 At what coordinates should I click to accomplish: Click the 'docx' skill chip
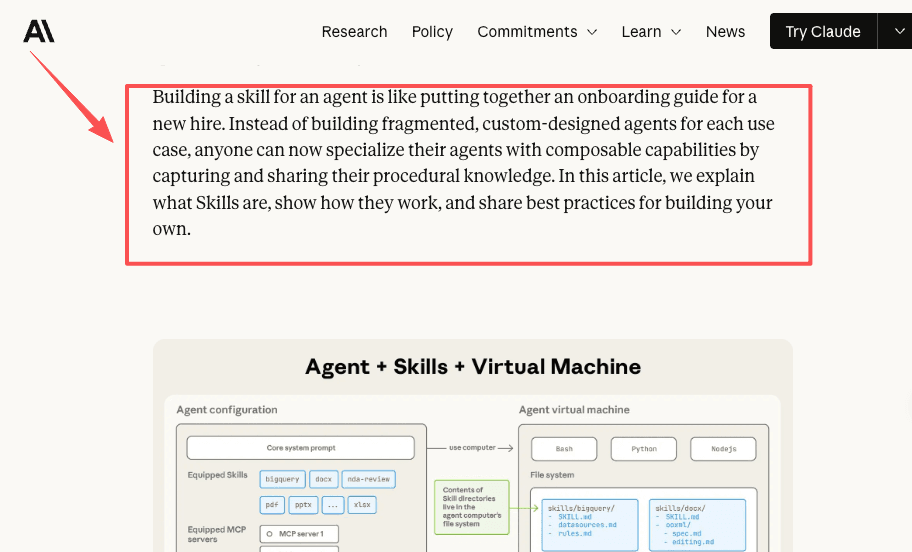pos(323,479)
